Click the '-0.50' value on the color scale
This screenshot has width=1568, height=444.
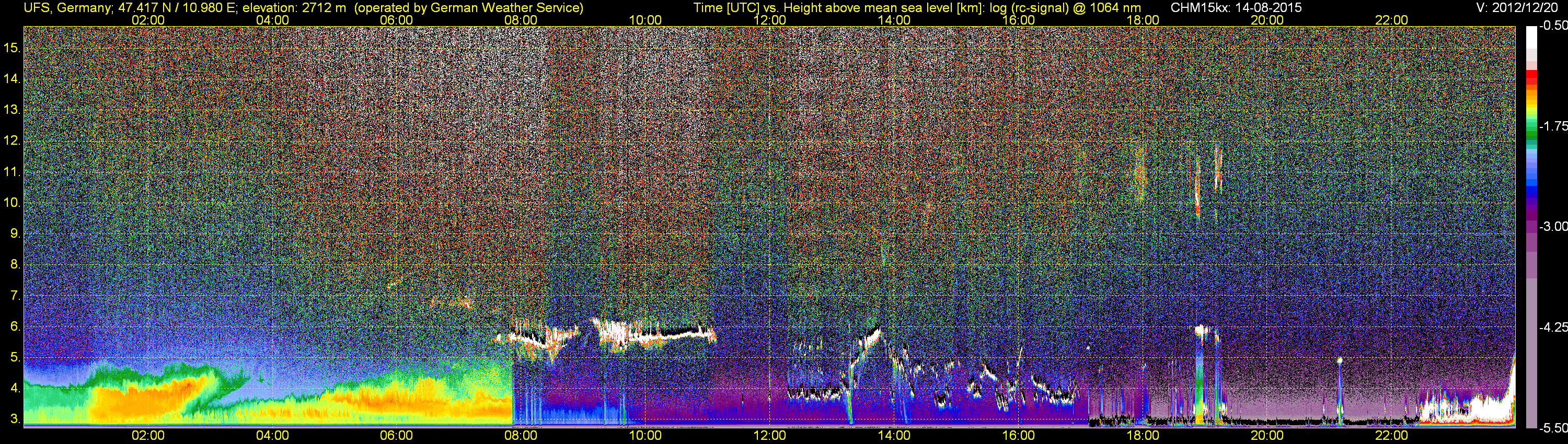tap(1553, 26)
